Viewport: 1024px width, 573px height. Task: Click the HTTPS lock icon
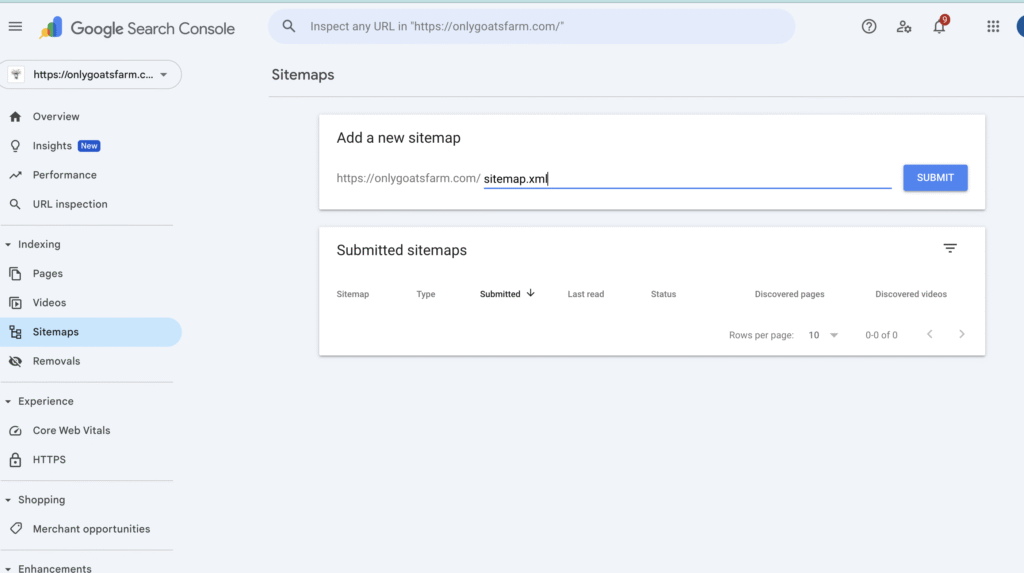click(x=15, y=460)
